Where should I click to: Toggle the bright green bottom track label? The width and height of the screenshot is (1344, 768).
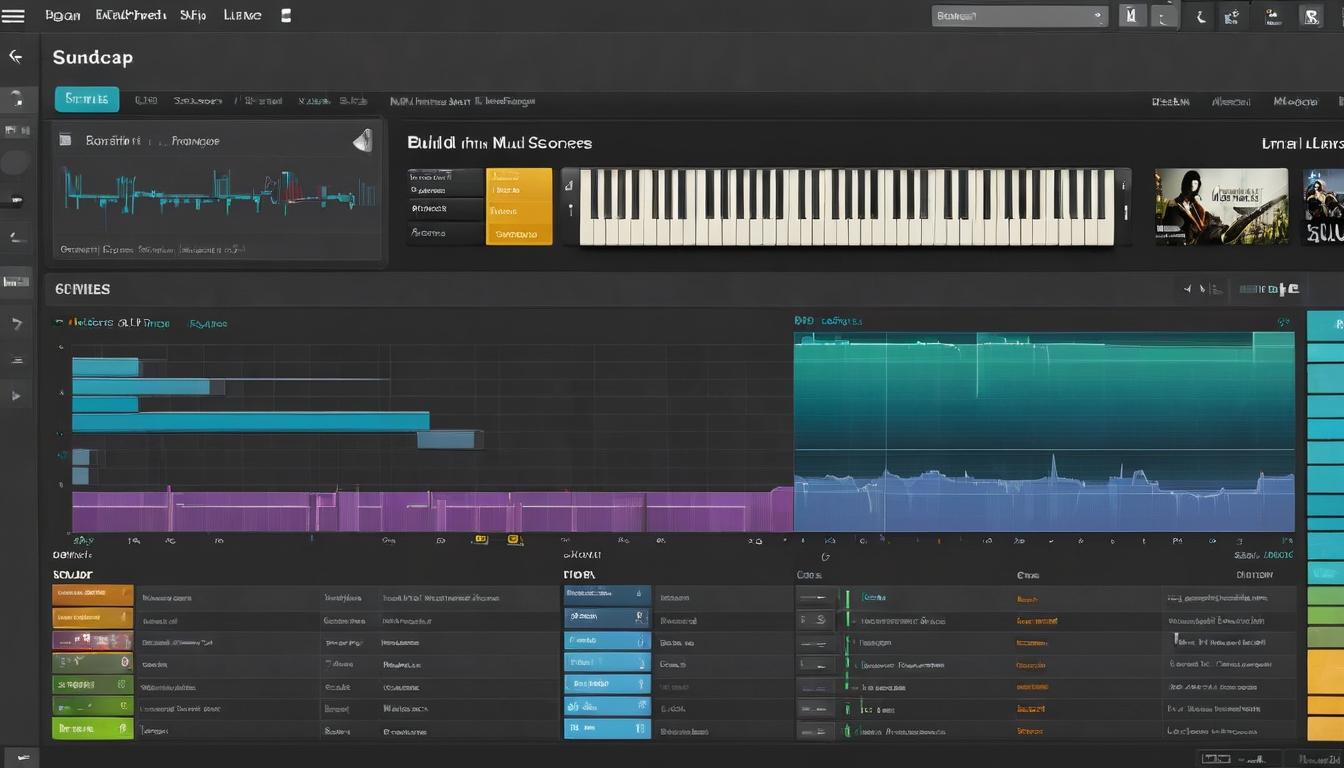[x=92, y=729]
